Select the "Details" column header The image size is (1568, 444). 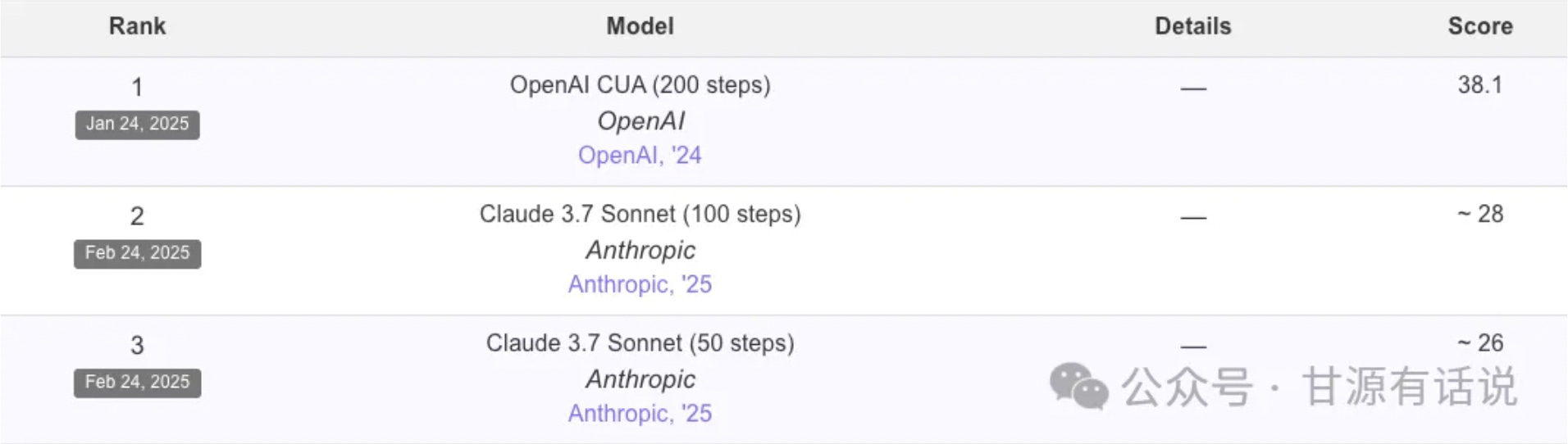(1192, 26)
